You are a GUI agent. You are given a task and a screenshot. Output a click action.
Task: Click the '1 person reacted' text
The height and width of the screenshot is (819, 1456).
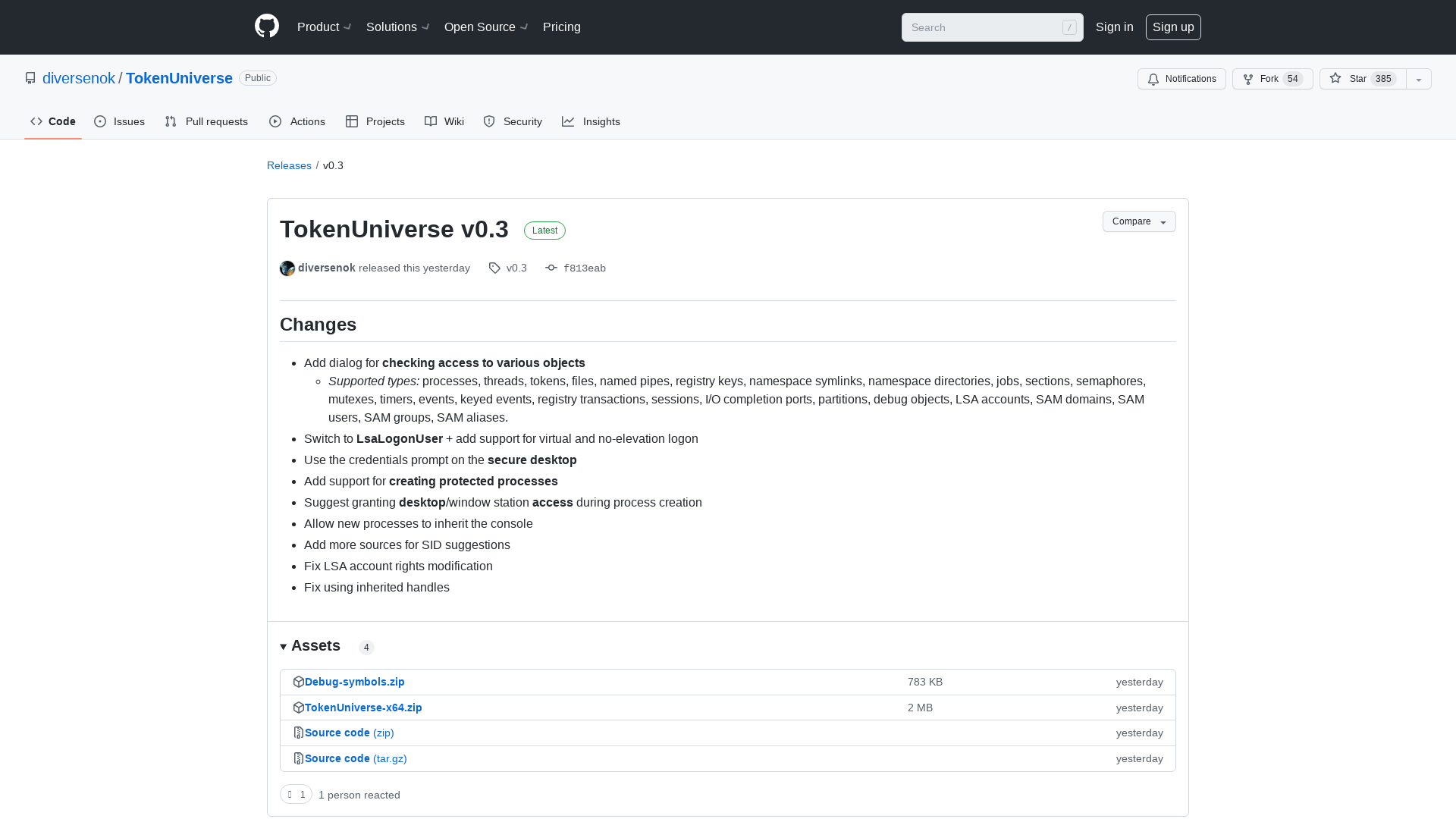359,795
